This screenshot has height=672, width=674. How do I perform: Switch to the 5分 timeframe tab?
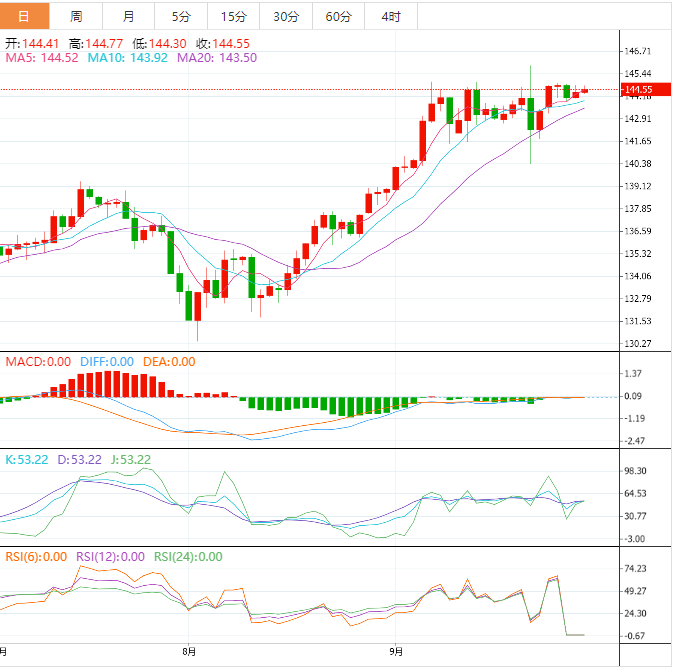coord(181,16)
